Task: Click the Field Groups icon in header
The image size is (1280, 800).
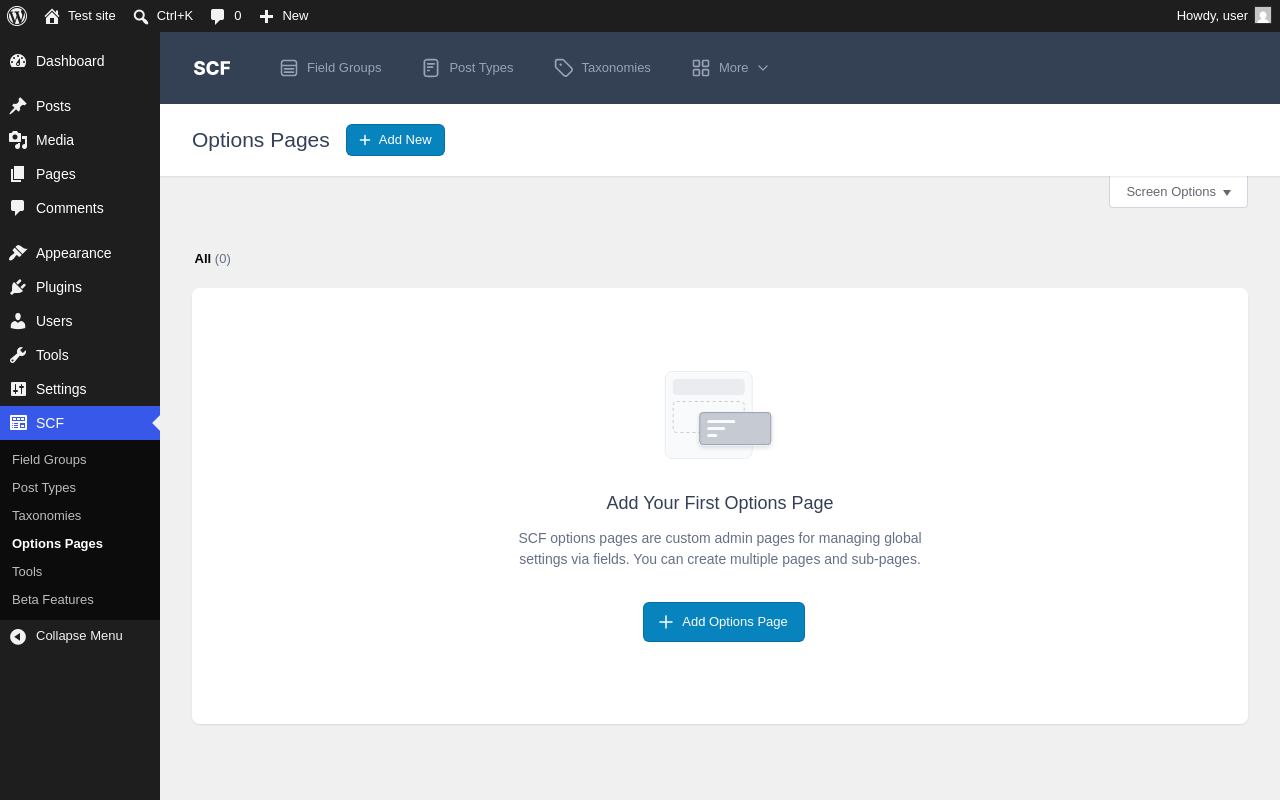Action: pyautogui.click(x=289, y=68)
